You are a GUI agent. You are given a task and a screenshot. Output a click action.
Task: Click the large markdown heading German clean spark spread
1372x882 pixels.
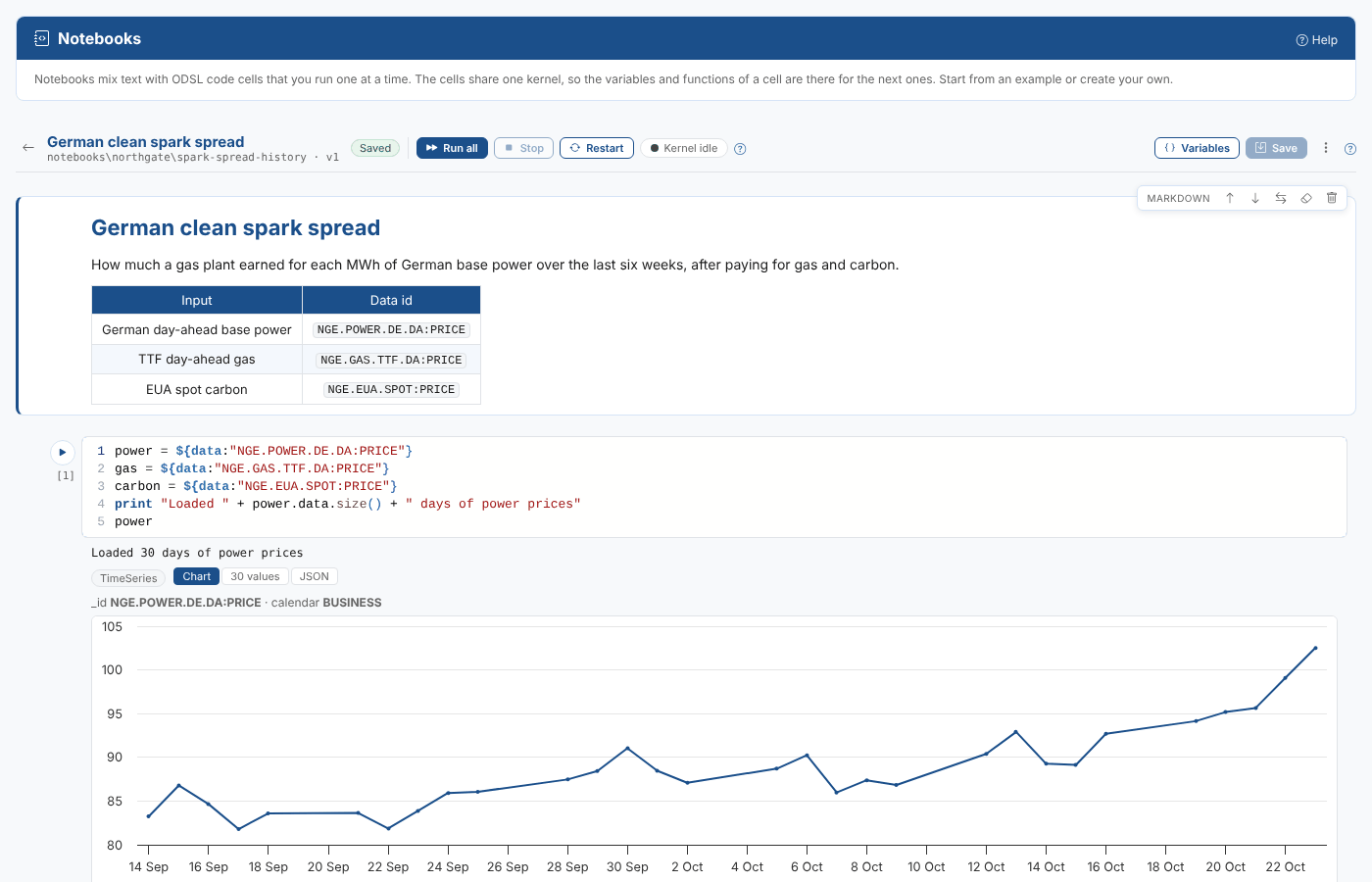235,227
